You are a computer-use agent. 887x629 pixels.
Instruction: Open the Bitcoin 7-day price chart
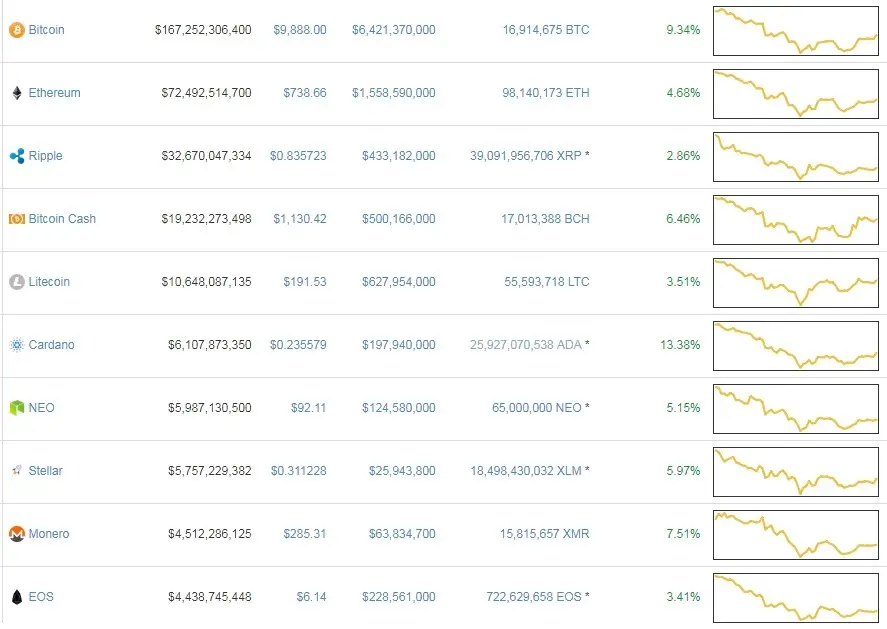(x=796, y=31)
